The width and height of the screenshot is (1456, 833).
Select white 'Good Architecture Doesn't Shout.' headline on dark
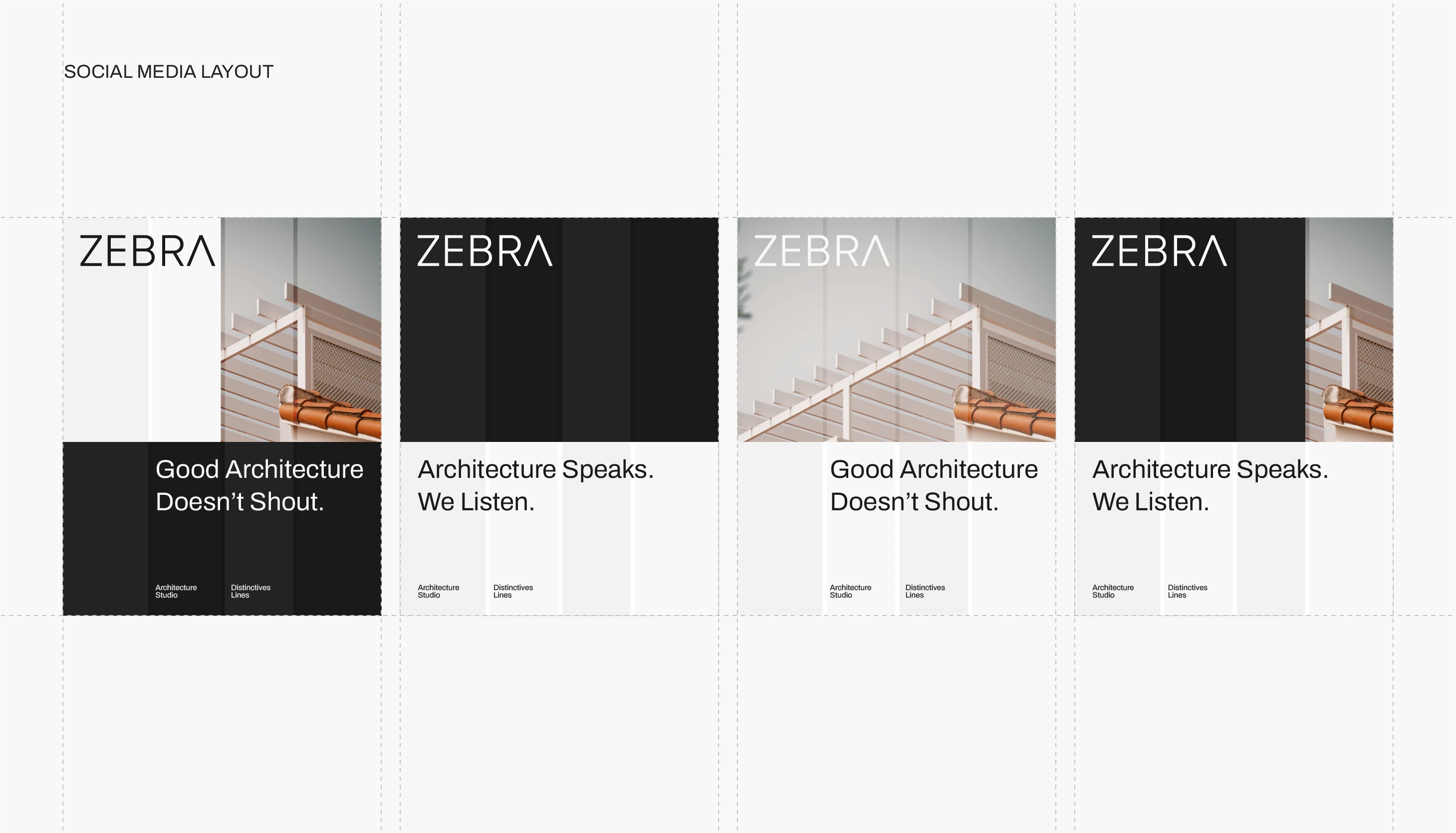(x=258, y=485)
